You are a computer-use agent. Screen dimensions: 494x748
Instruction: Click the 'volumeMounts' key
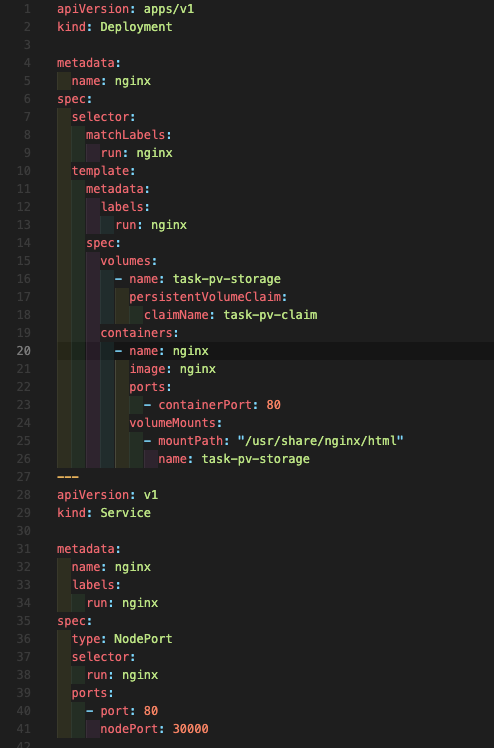pos(173,423)
